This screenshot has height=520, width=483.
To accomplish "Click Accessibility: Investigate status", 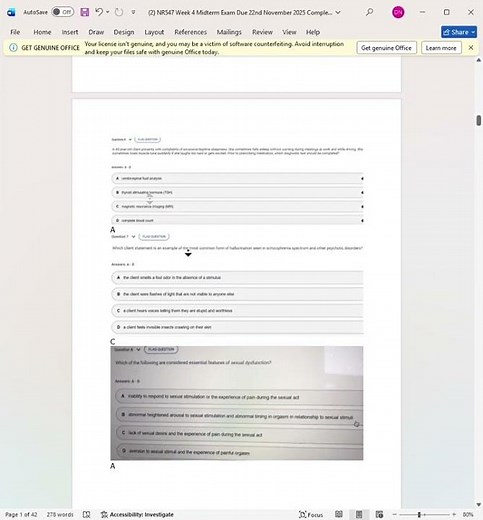I will (x=137, y=514).
